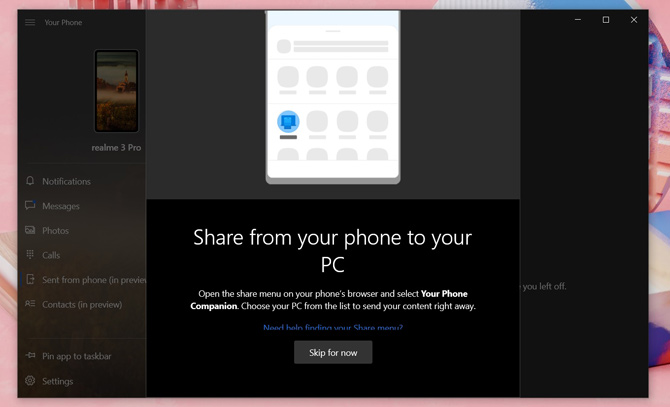Close the Your Phone window
Image resolution: width=670 pixels, height=407 pixels.
(634, 20)
